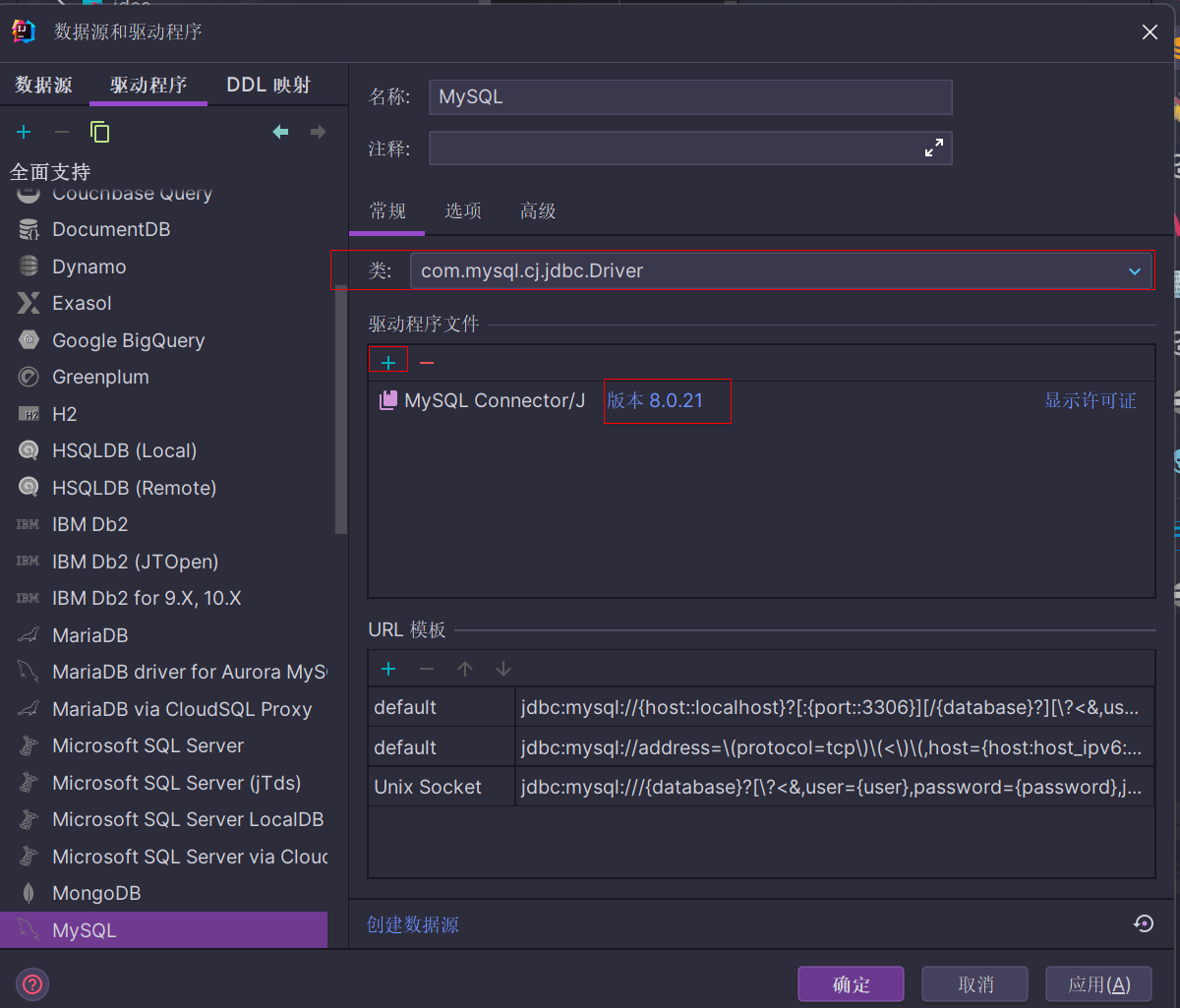Duplicate the selected driver
1180x1008 pixels.
(x=99, y=132)
